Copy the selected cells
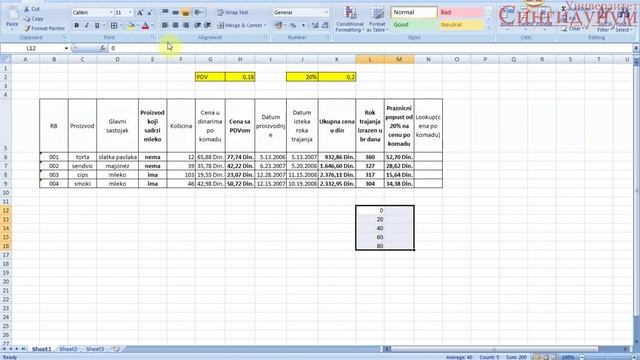 33,19
